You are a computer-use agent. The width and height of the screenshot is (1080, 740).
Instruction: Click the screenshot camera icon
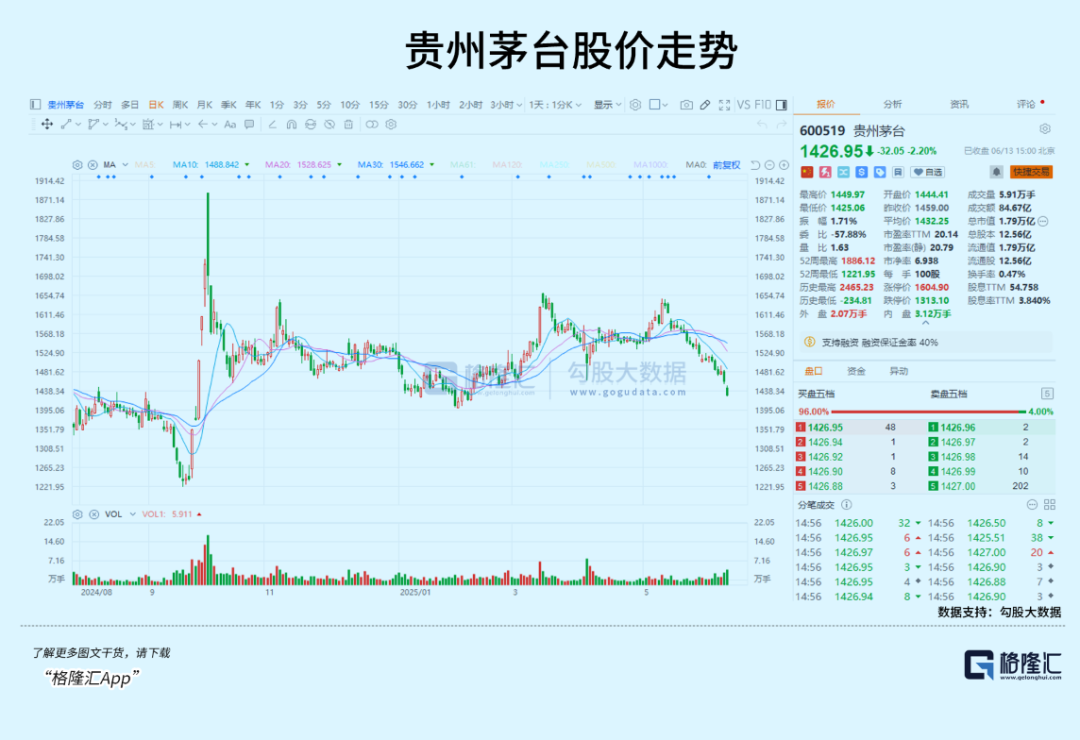[686, 104]
